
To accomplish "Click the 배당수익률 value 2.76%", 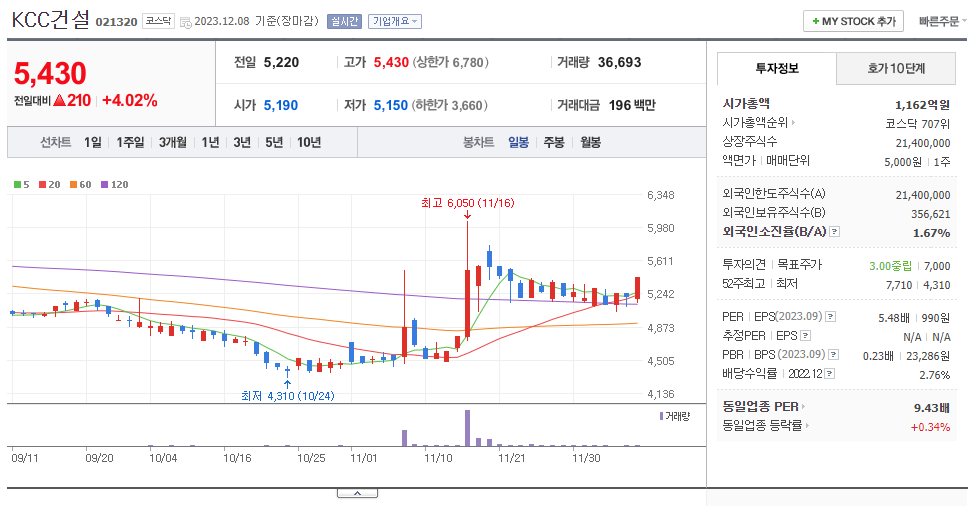I will 935,375.
